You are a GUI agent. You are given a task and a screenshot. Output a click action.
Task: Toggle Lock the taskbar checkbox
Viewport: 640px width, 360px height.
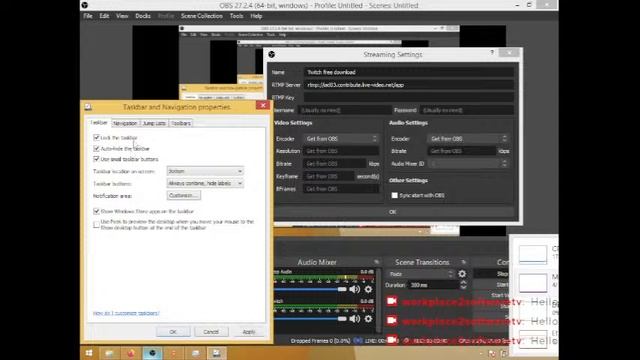[x=96, y=138]
